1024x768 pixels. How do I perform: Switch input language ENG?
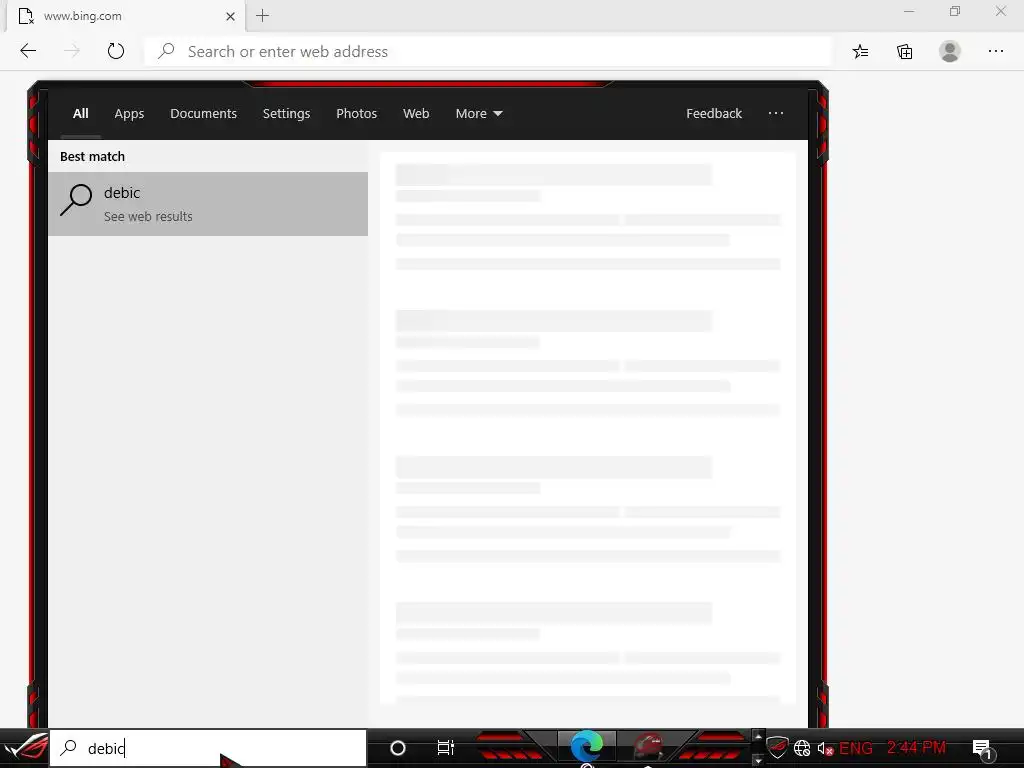click(856, 748)
